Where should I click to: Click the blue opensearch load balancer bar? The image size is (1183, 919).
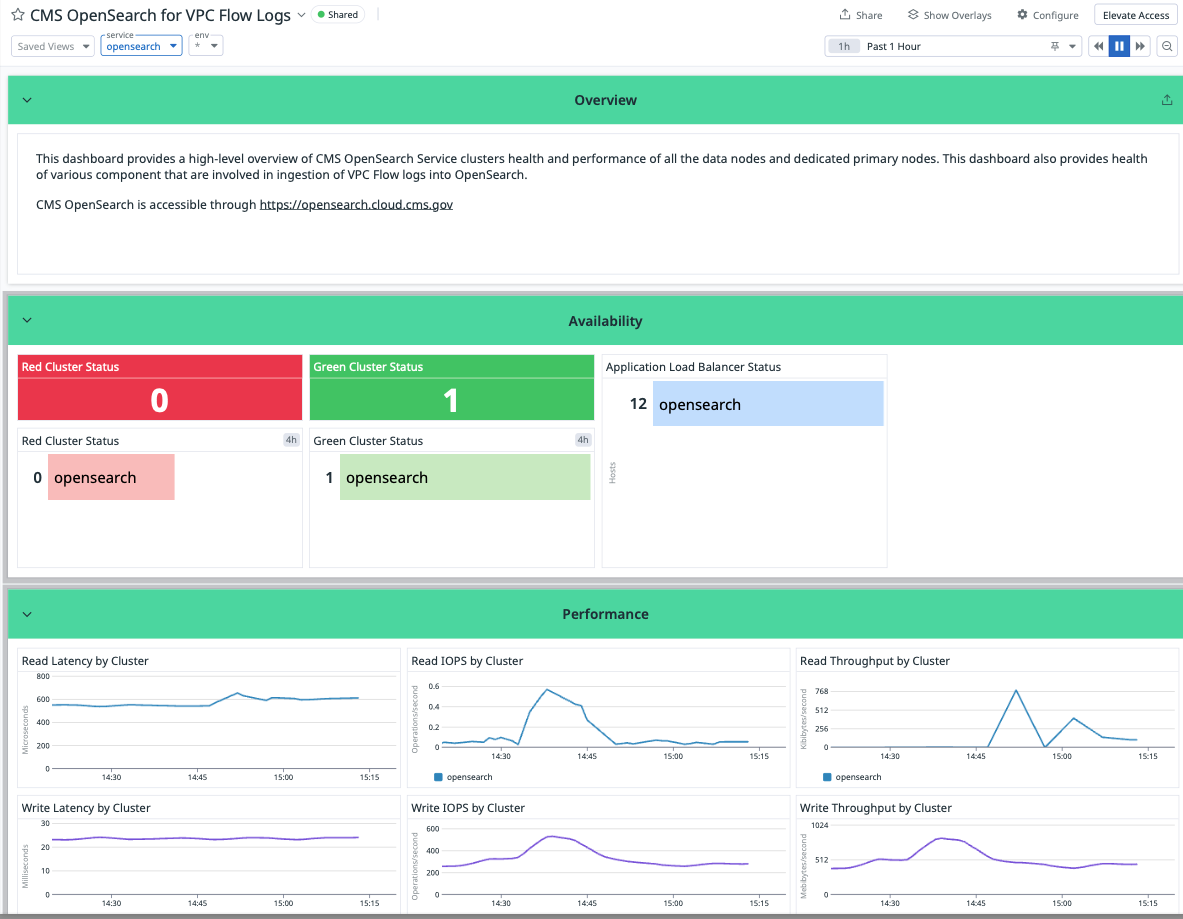click(768, 404)
